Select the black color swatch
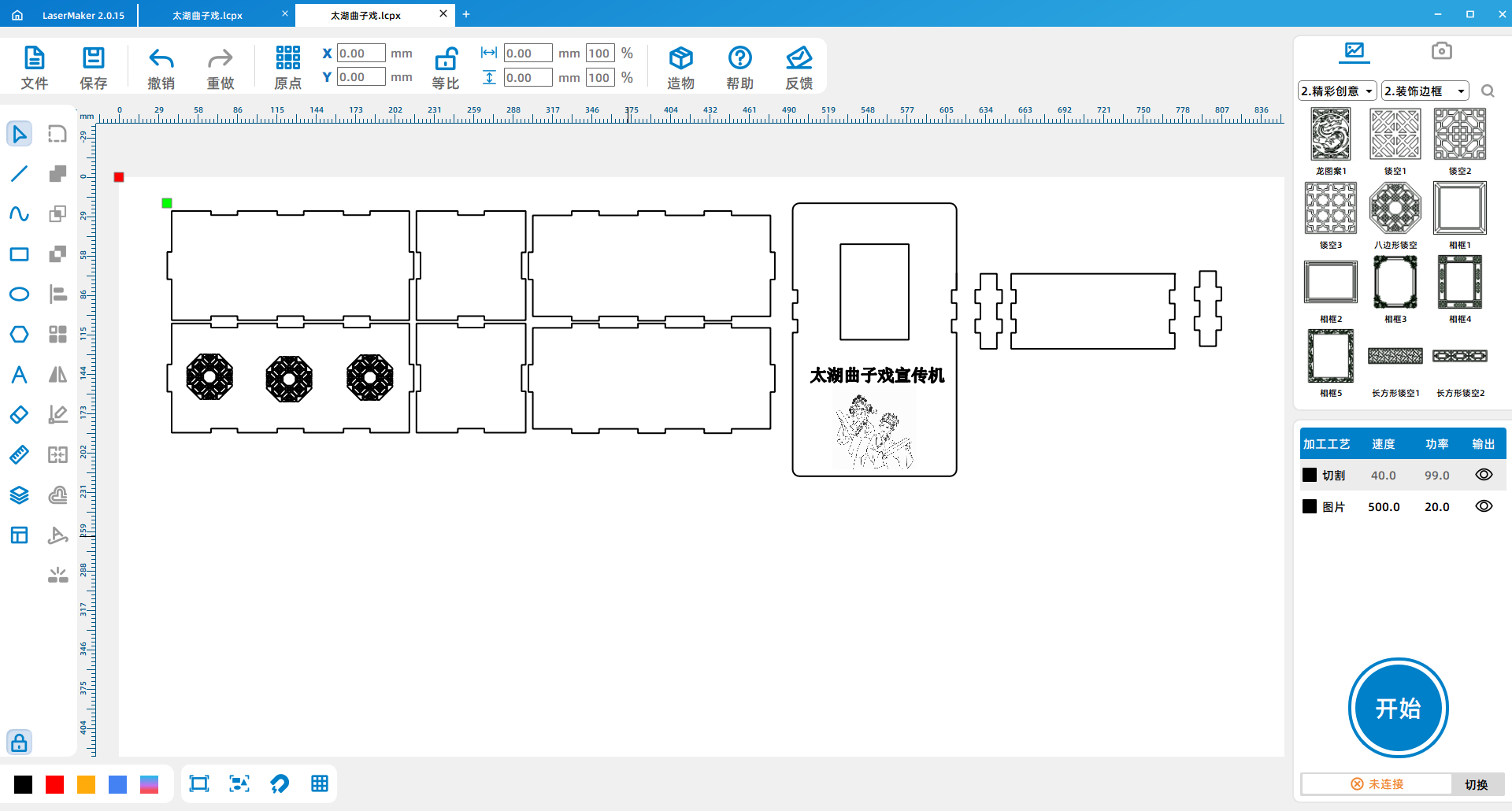The width and height of the screenshot is (1512, 811). (x=24, y=784)
